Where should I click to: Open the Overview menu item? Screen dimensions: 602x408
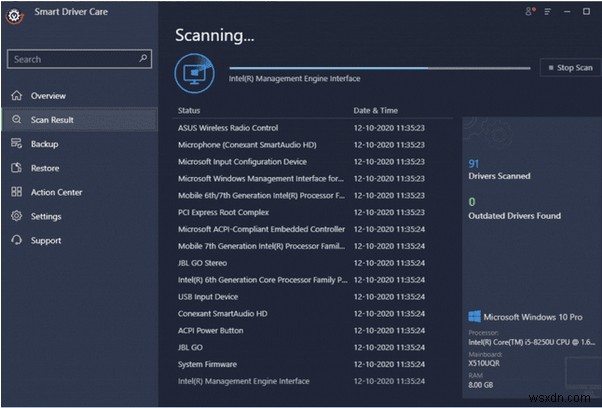pos(79,96)
